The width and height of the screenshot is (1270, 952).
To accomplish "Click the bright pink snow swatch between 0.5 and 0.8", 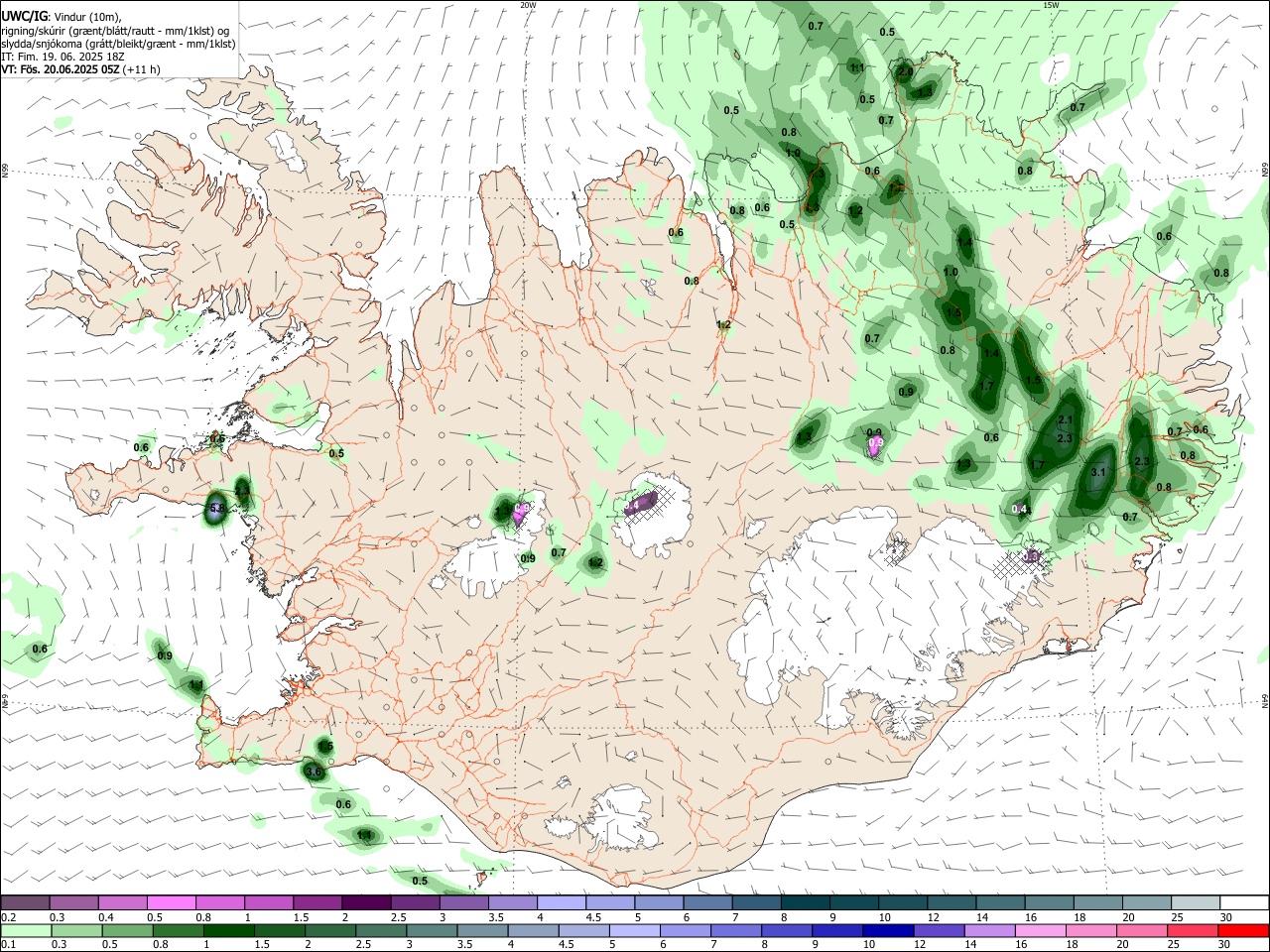I will click(x=171, y=902).
